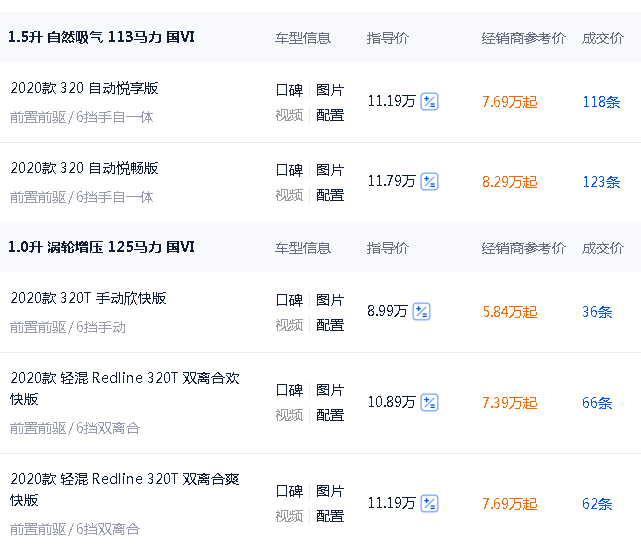Open 配置 for Redline 320T 双离合欢快版
Screen dimensions: 641x548
330,415
